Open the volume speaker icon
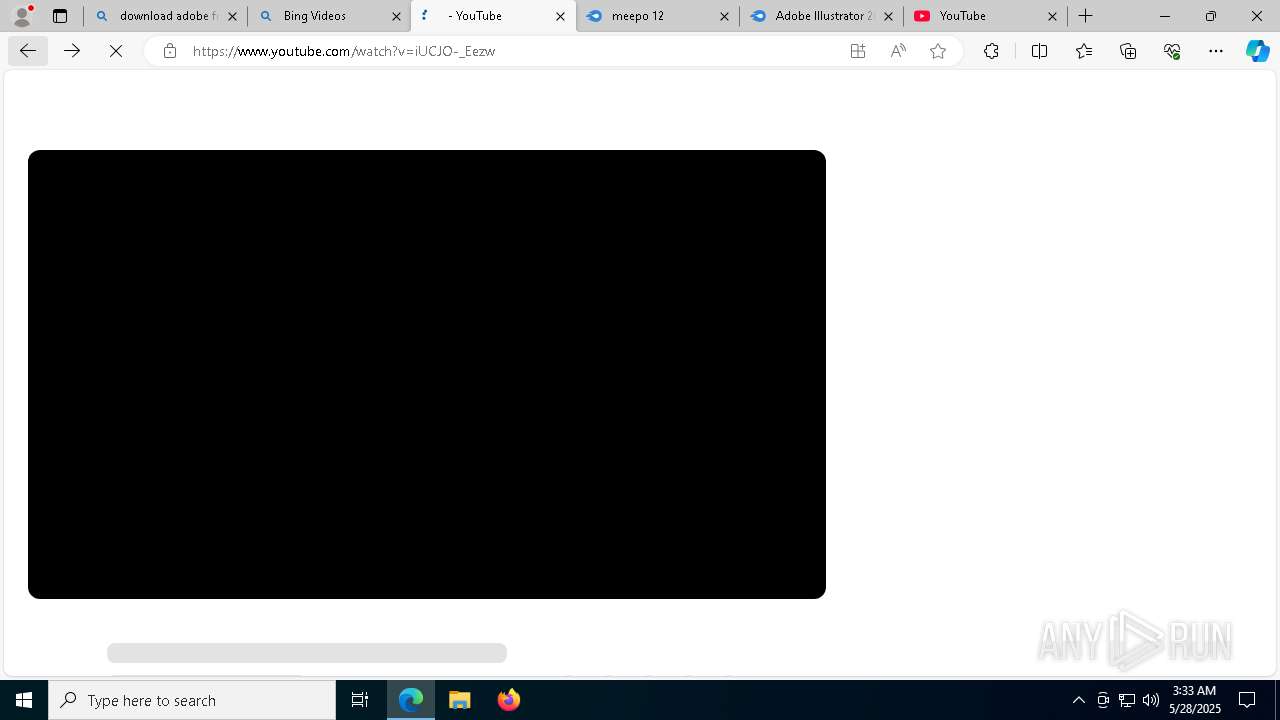 pos(1151,700)
